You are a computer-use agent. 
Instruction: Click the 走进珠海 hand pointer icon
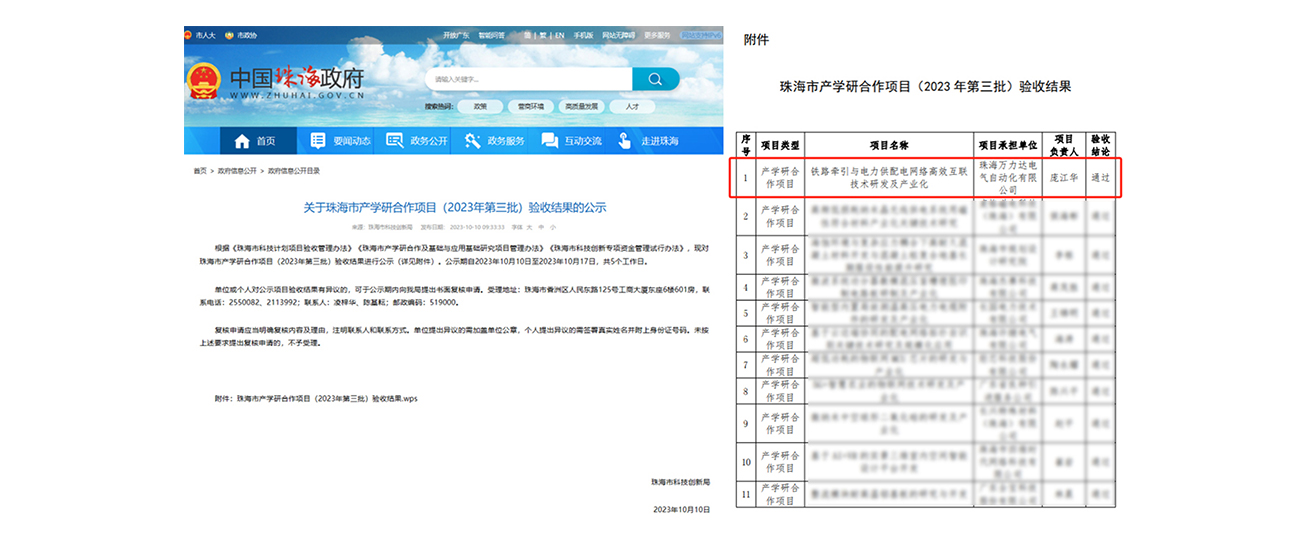tap(625, 141)
